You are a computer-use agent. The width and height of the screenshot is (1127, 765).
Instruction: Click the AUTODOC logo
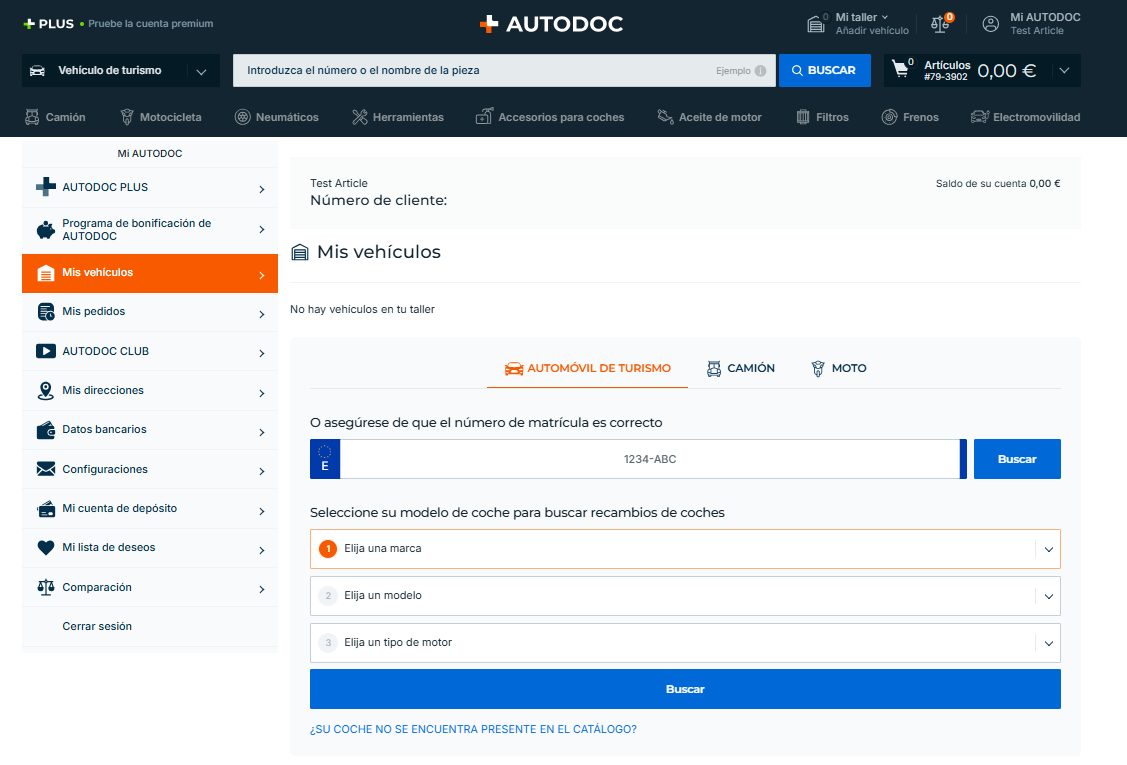click(551, 24)
